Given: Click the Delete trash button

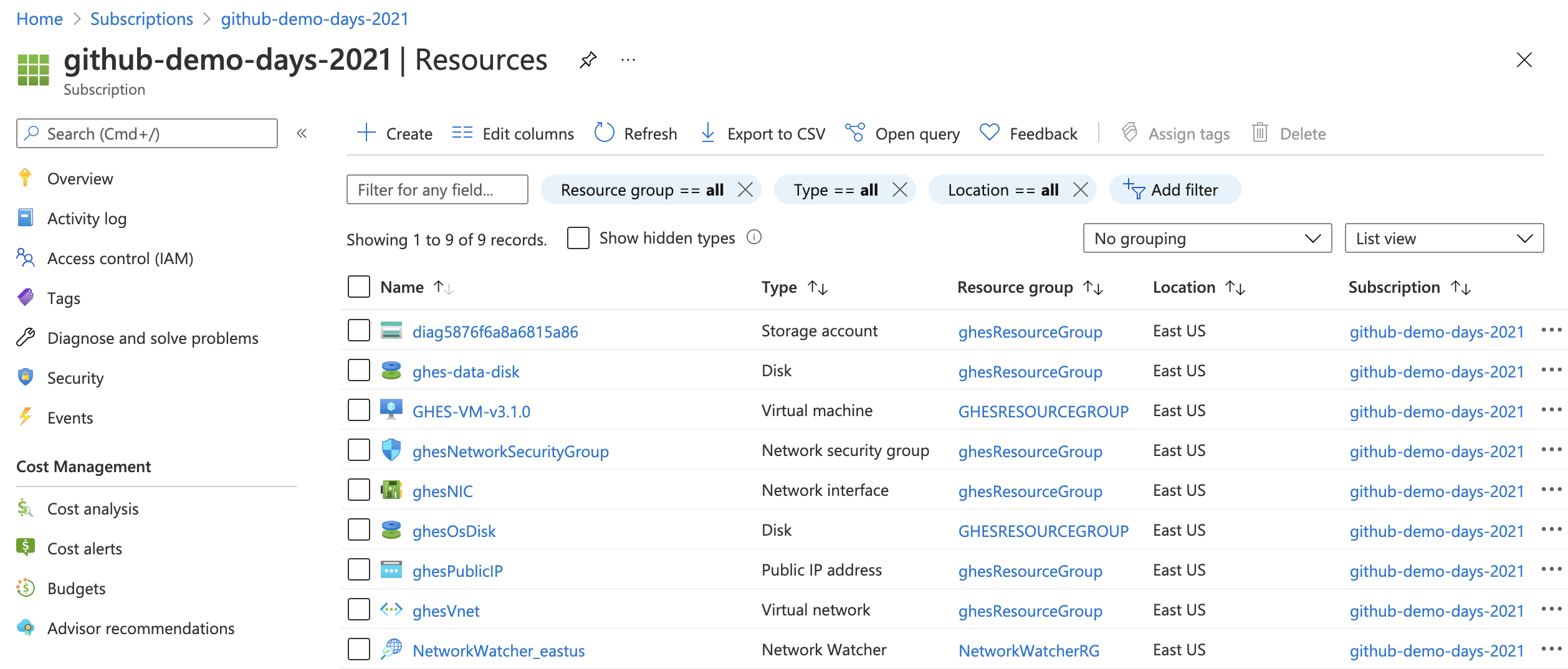Looking at the screenshot, I should click(x=1289, y=133).
